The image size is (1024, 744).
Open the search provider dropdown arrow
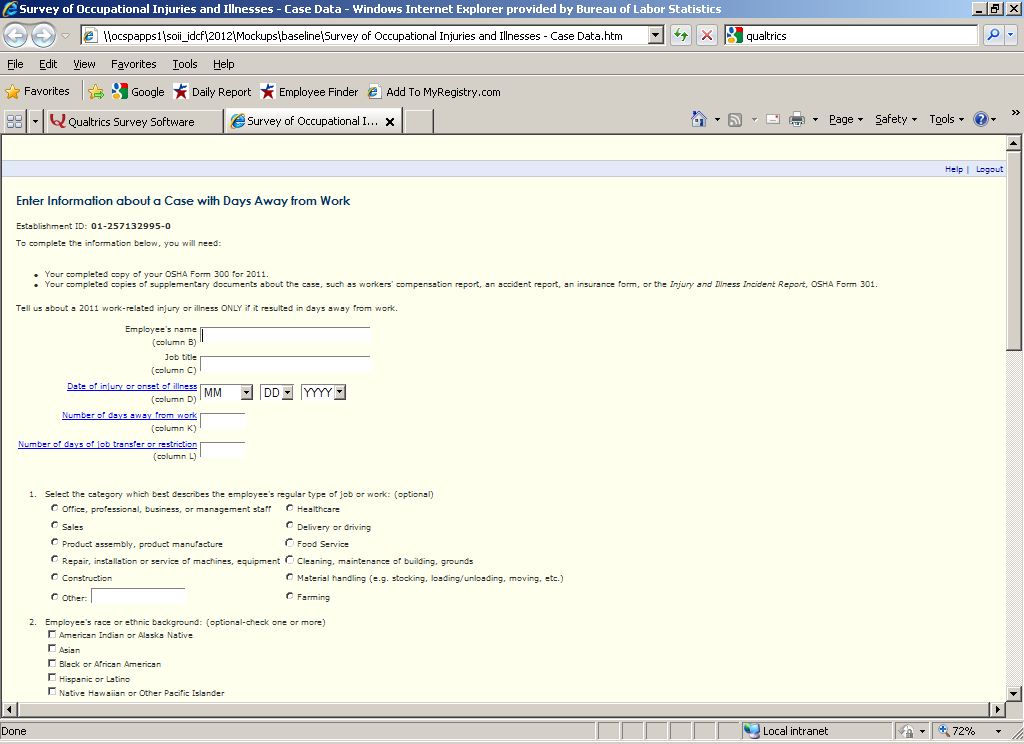1011,35
